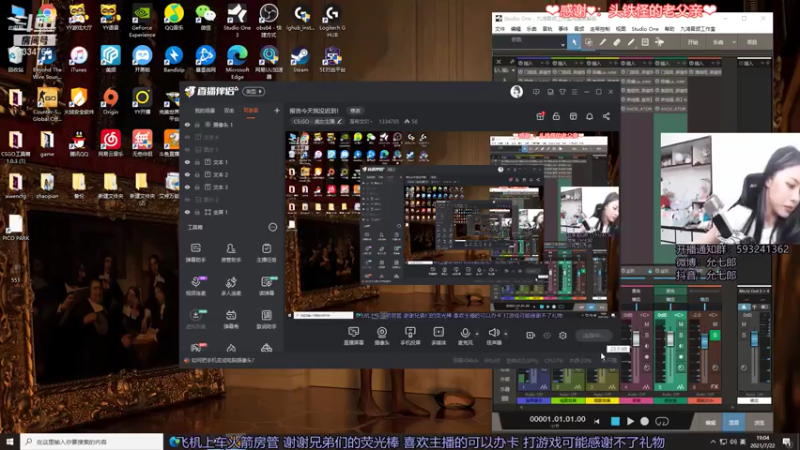Viewport: 800px width, 450px height.
Task: Open the 歌词助手 tool icon
Action: pyautogui.click(x=266, y=319)
